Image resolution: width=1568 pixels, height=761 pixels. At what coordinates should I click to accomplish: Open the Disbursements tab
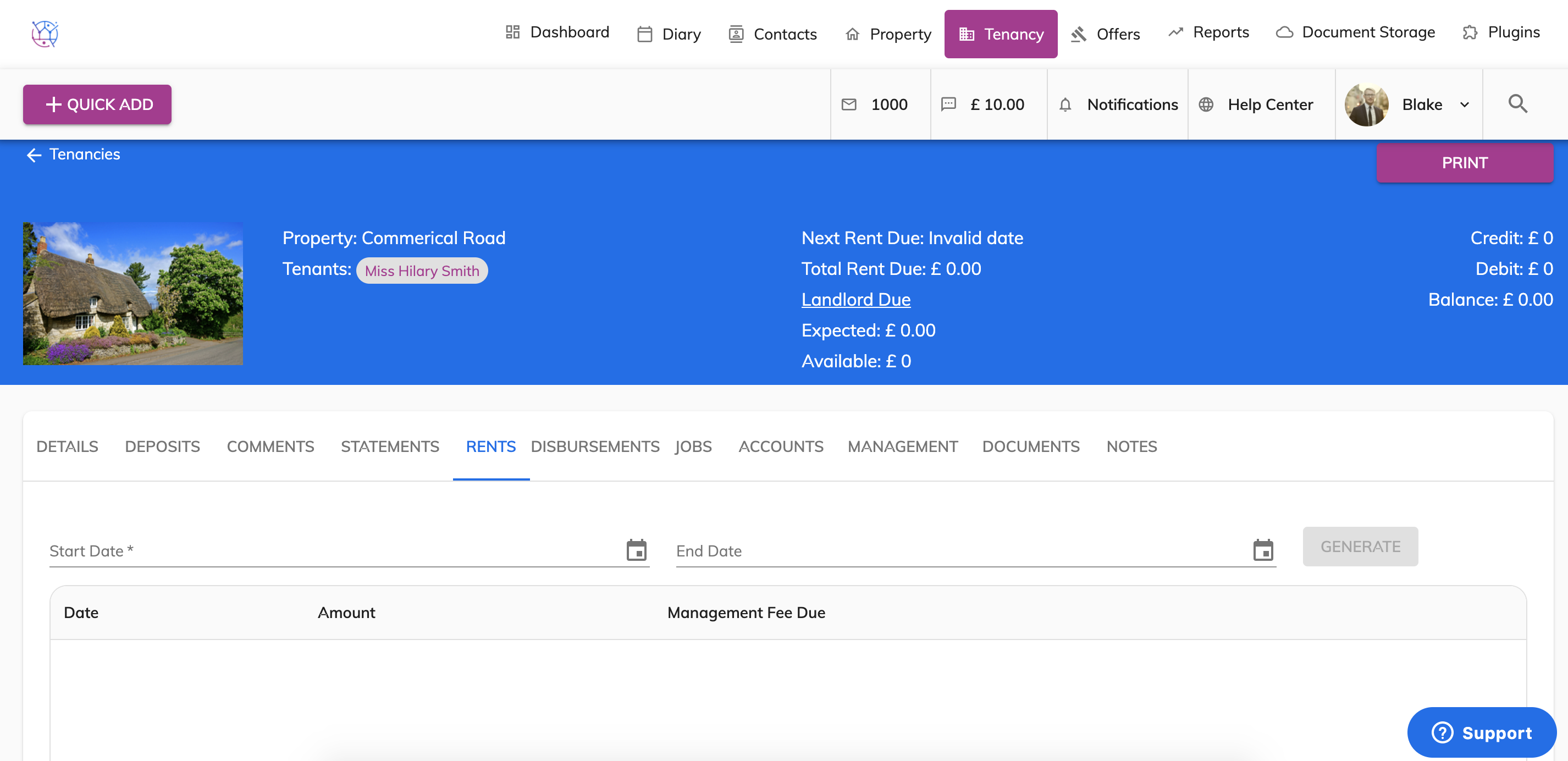595,446
